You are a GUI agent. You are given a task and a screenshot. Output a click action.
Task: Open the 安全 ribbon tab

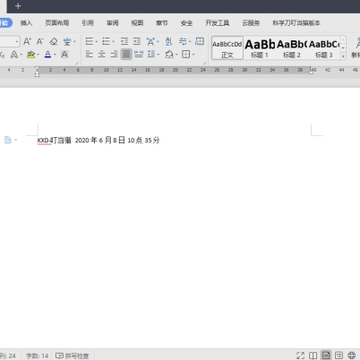pyautogui.click(x=186, y=23)
